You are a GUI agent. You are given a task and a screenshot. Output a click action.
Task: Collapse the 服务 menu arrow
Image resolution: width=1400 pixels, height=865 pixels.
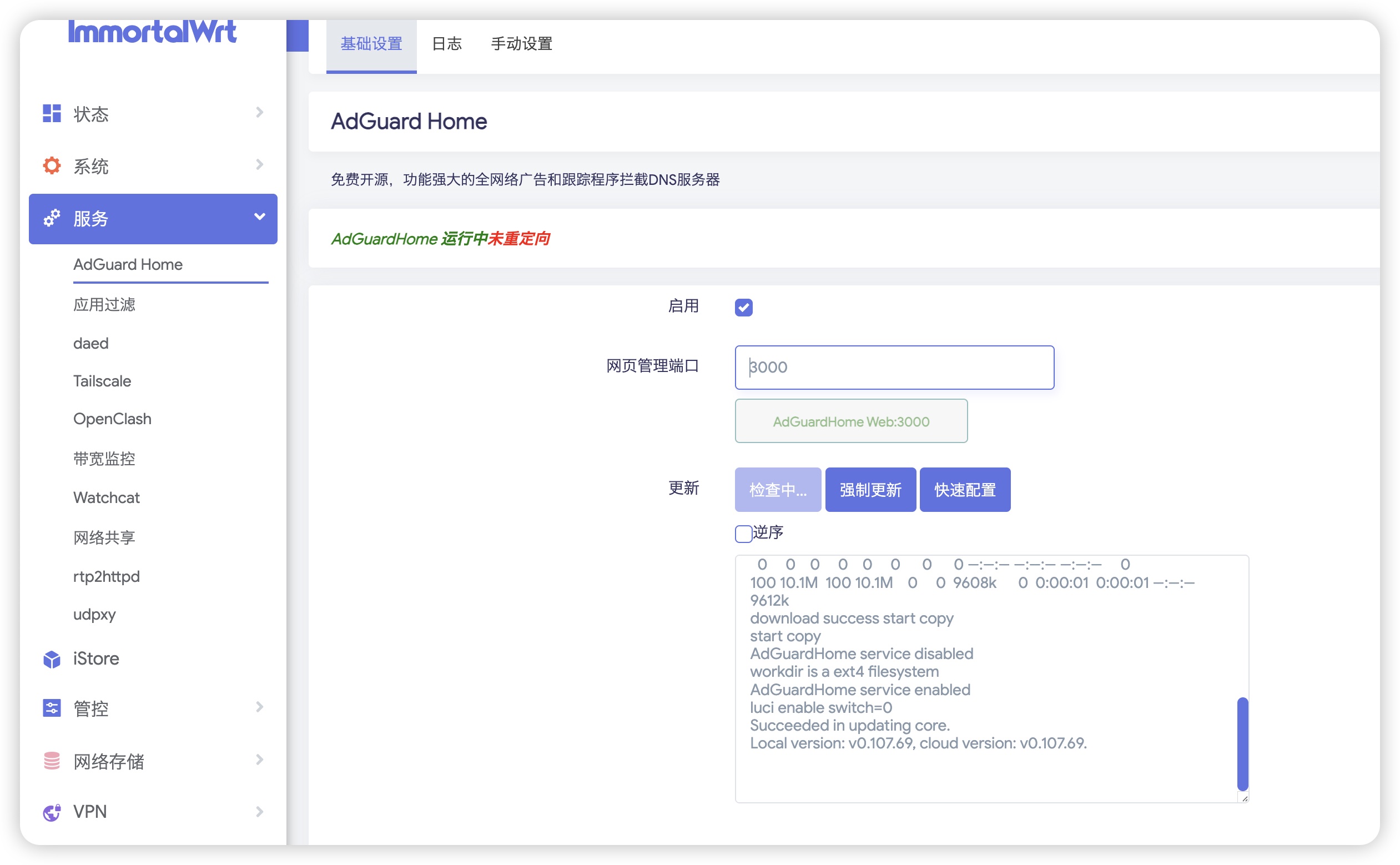(260, 217)
